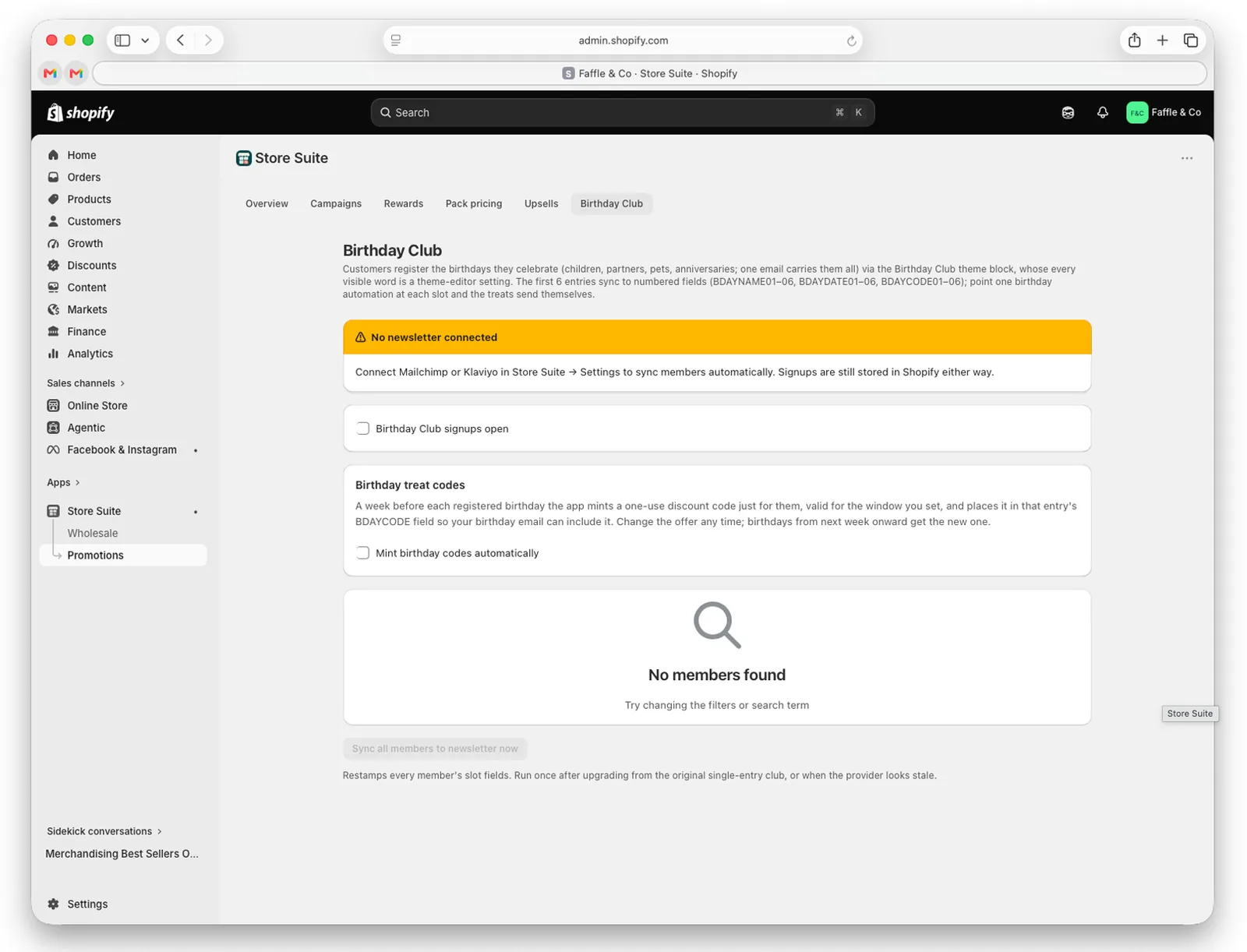The width and height of the screenshot is (1247, 952).
Task: Expand the Apps section chevron
Action: point(77,483)
